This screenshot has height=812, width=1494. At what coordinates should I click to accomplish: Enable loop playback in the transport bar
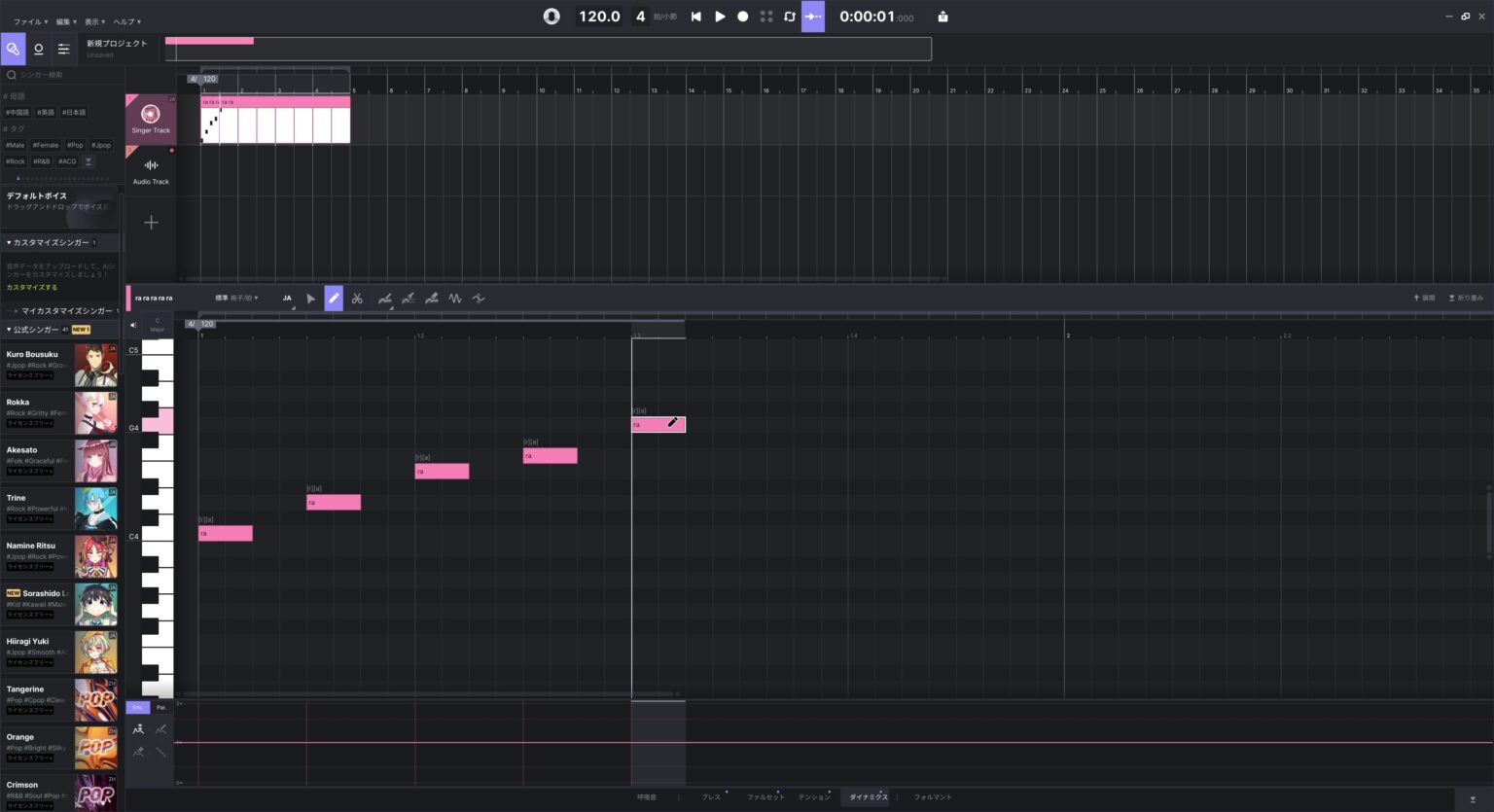[789, 17]
